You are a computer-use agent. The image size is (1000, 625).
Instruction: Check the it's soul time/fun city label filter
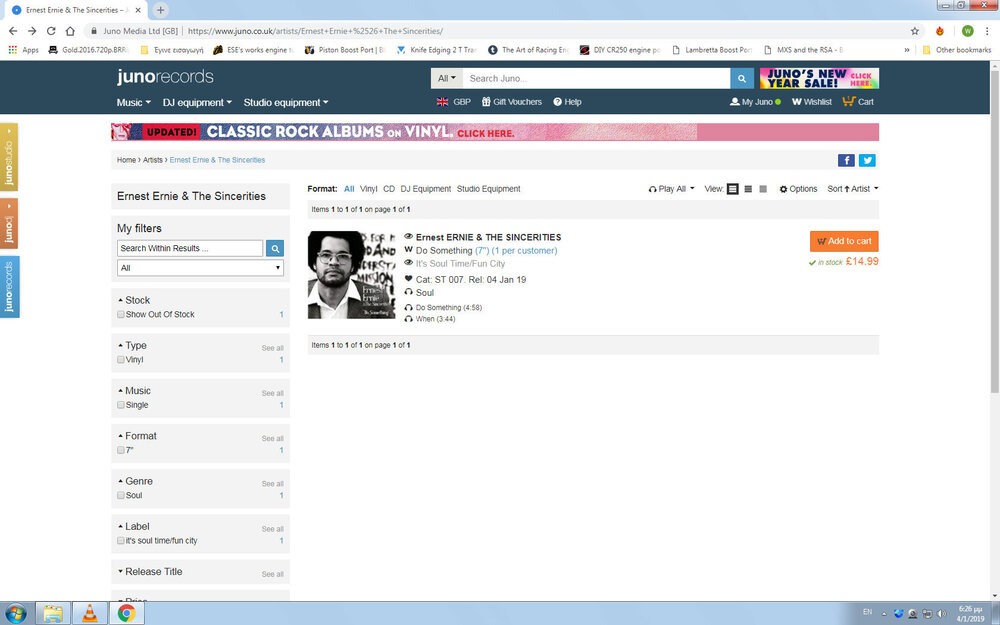click(121, 541)
